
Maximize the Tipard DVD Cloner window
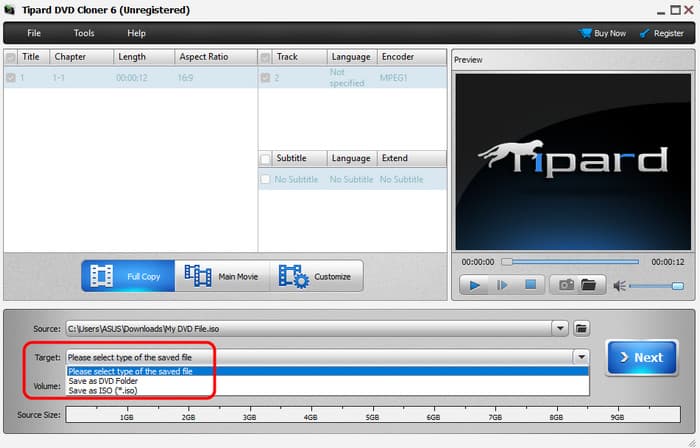(x=675, y=10)
